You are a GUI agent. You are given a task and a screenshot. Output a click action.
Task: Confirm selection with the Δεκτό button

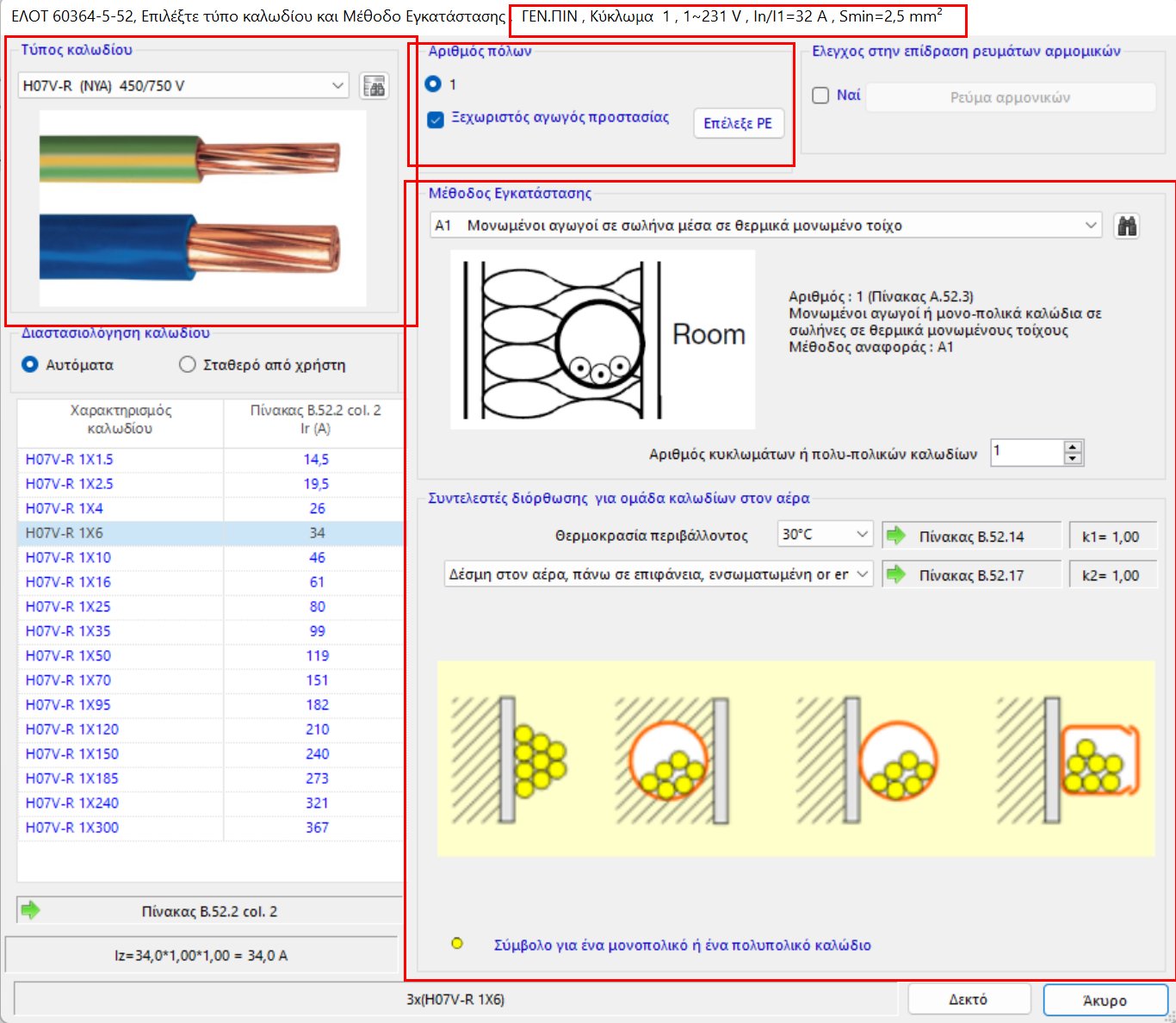968,1000
